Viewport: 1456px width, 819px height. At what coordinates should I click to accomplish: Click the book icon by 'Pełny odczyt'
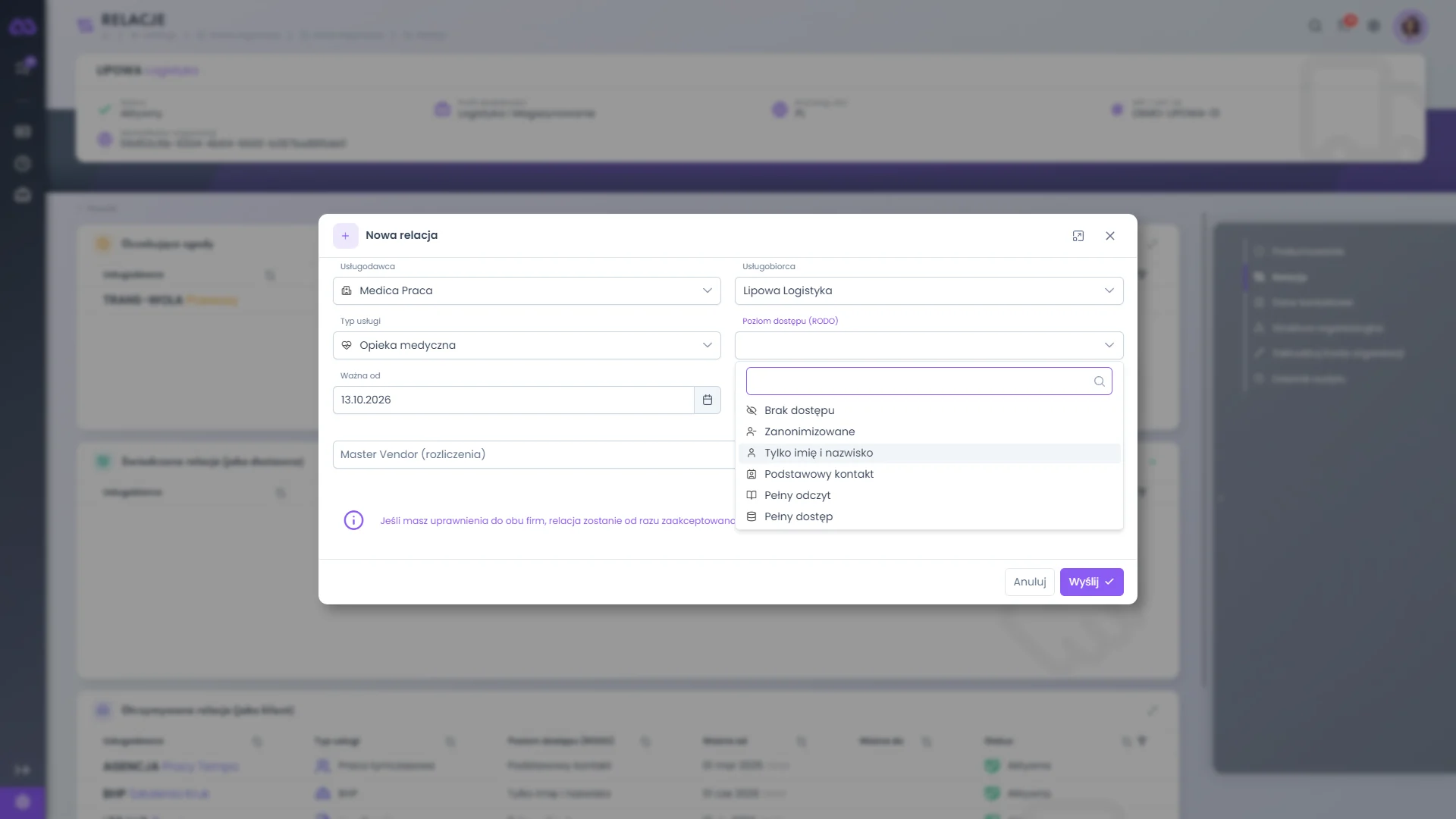coord(752,495)
